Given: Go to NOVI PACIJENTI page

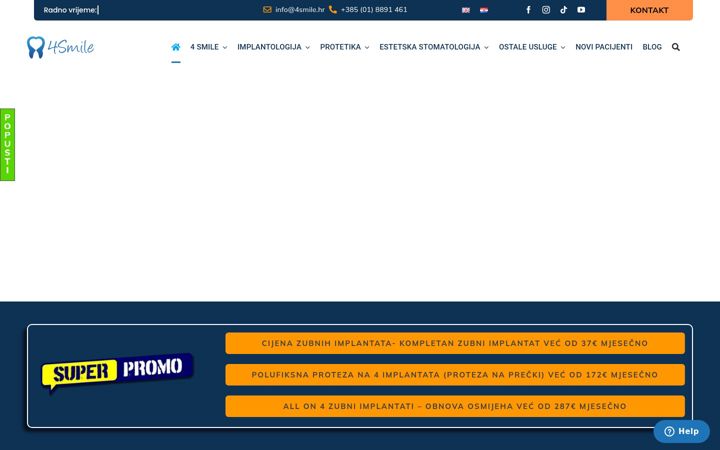Looking at the screenshot, I should [x=604, y=47].
